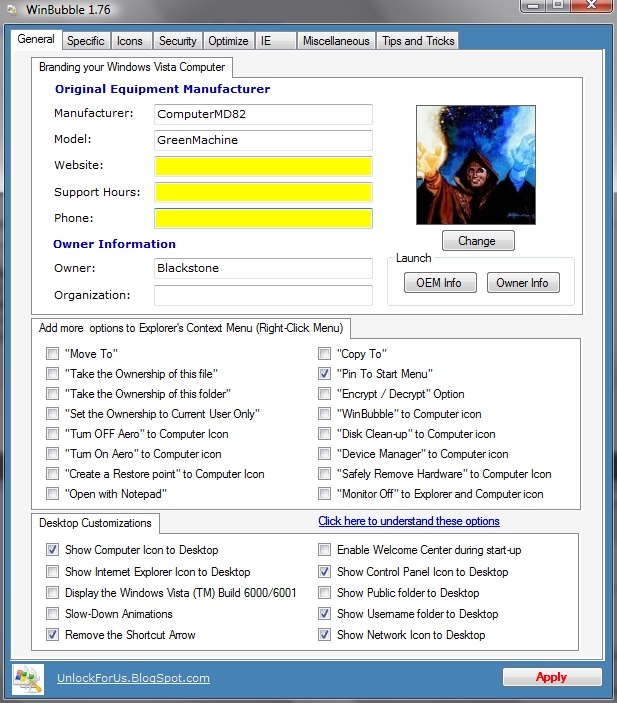Screen dimensions: 617x703
Task: Enable "Safely Remove Hardware" to Computer Icon
Action: tap(324, 473)
